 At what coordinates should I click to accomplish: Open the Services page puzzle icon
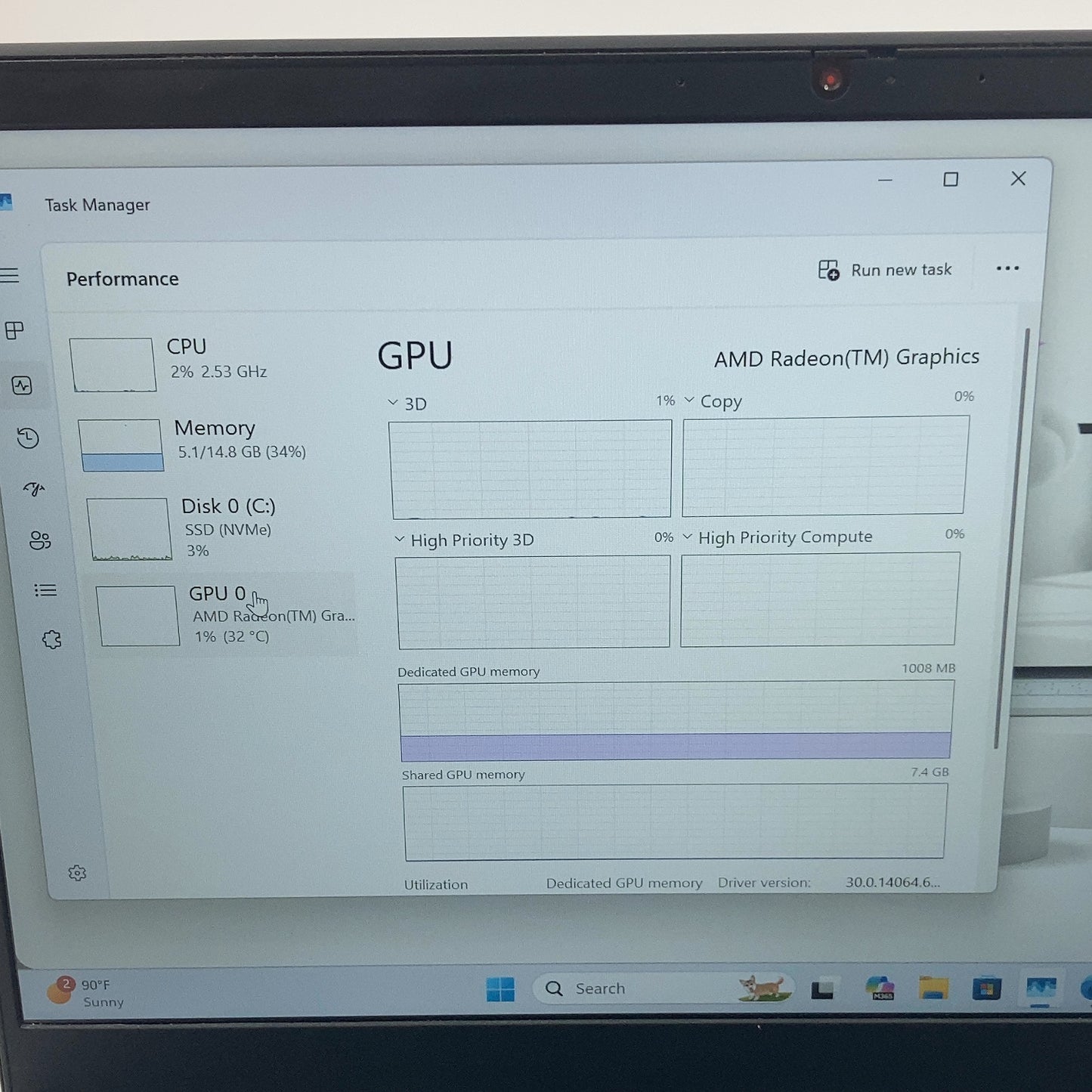pos(51,640)
